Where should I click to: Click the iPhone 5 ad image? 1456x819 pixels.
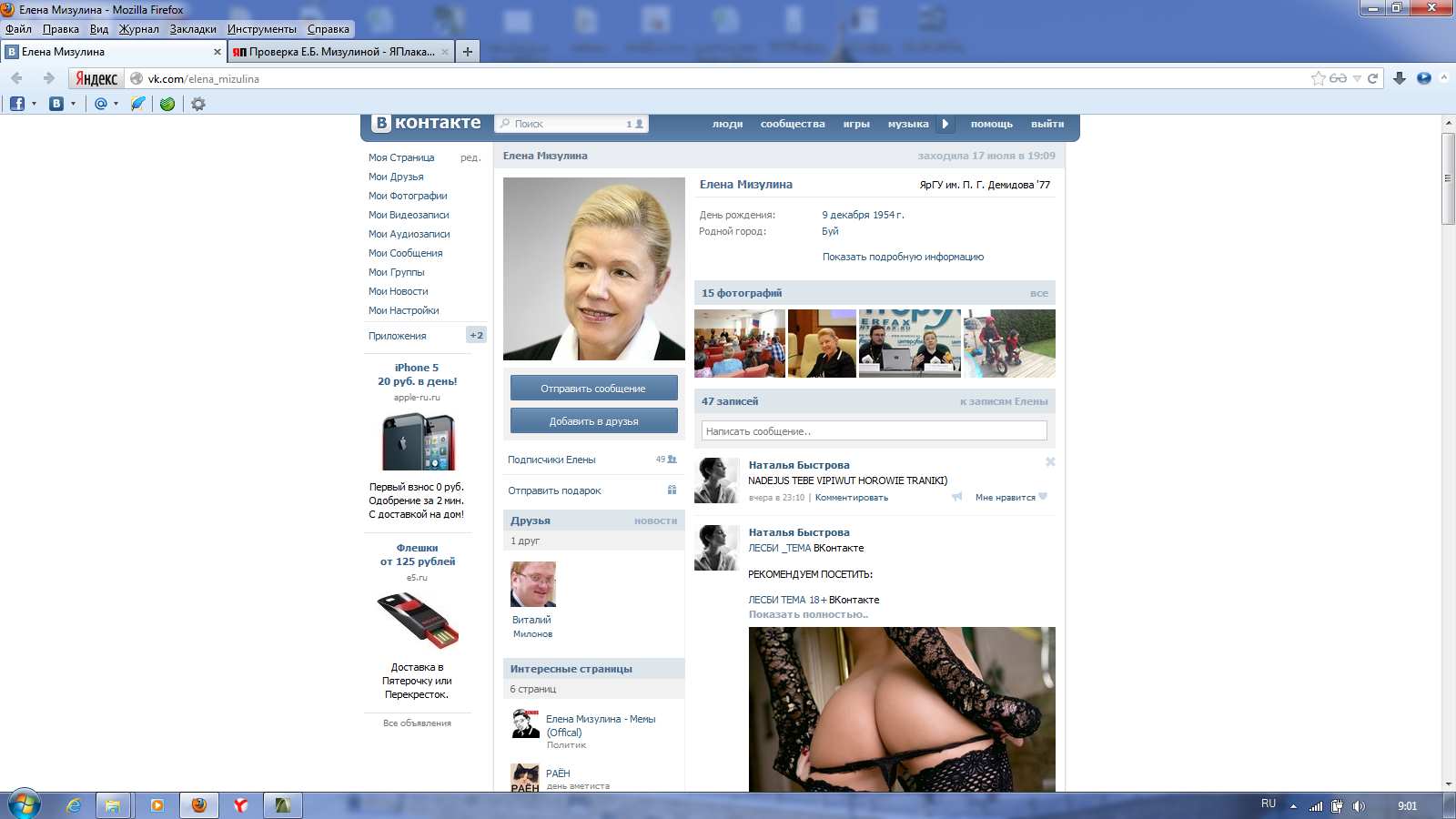(418, 442)
